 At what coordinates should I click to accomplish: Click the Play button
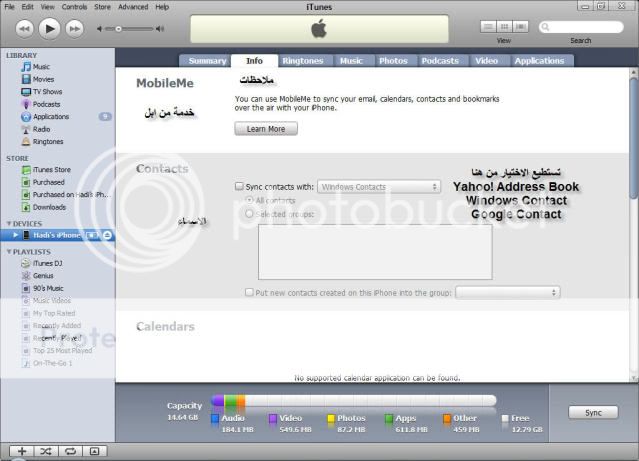pos(49,29)
